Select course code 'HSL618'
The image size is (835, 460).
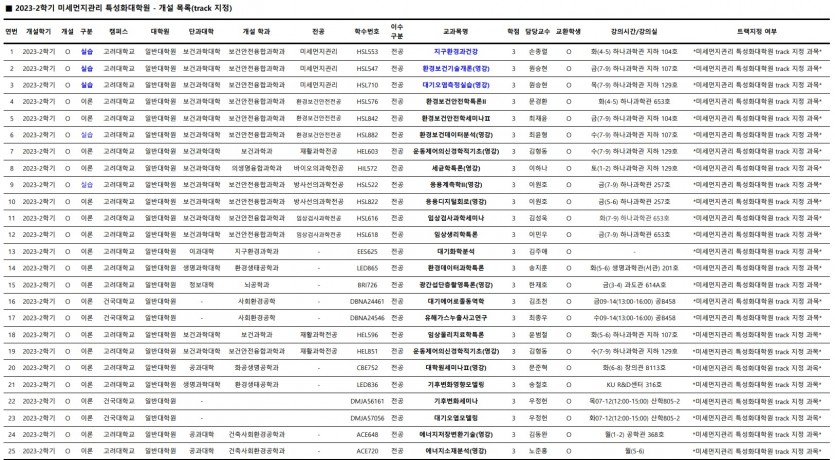tap(367, 235)
